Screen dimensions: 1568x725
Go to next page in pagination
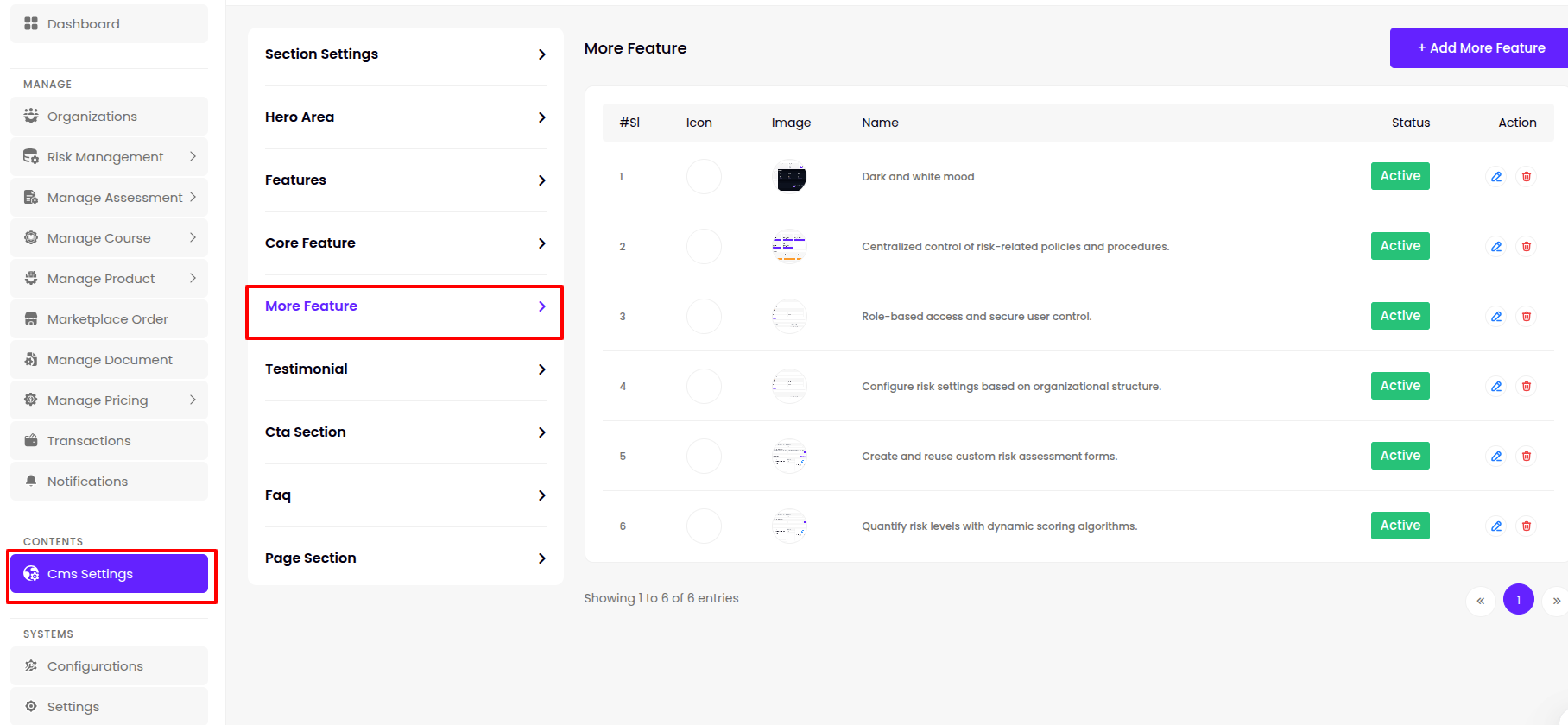(1556, 600)
